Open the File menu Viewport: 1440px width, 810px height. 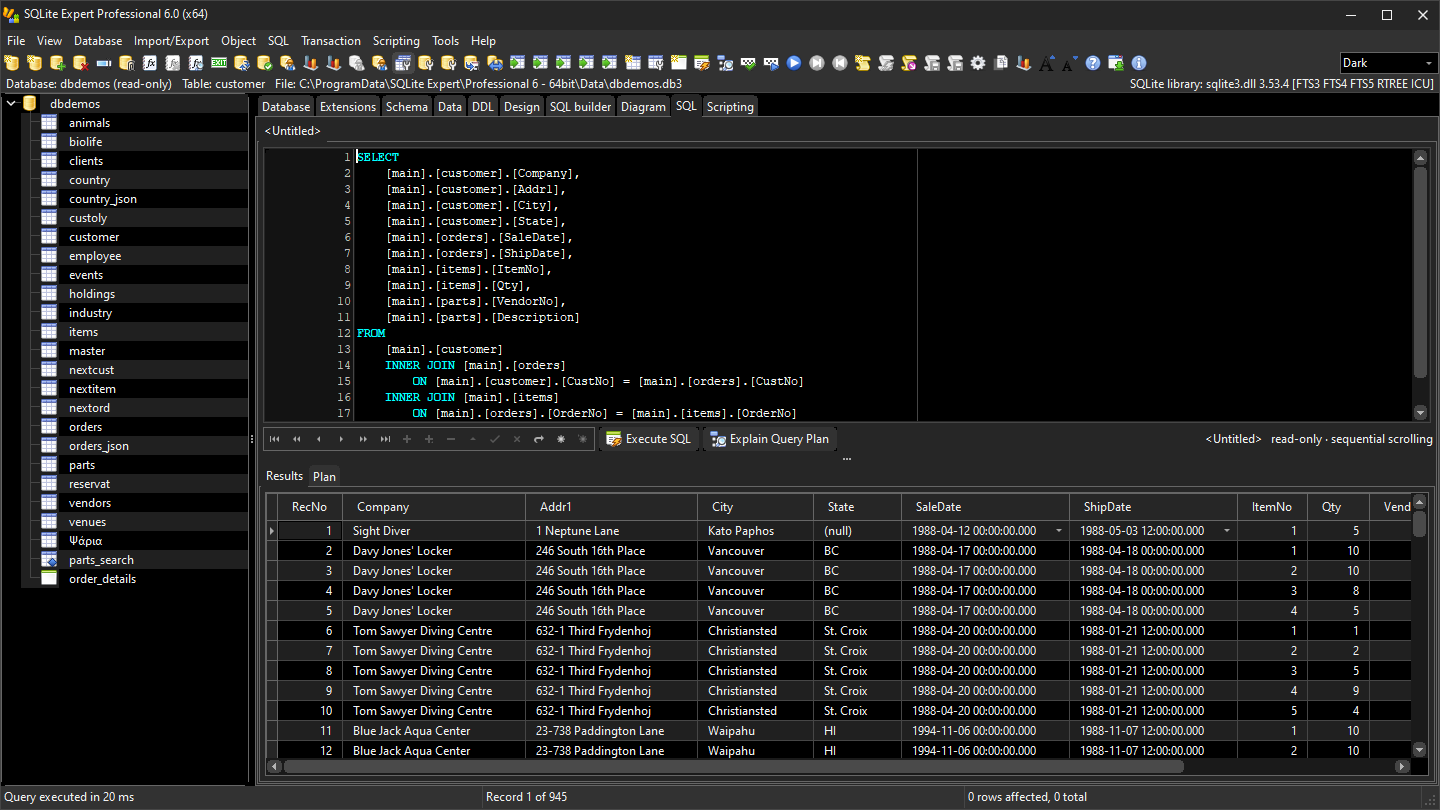tap(16, 41)
